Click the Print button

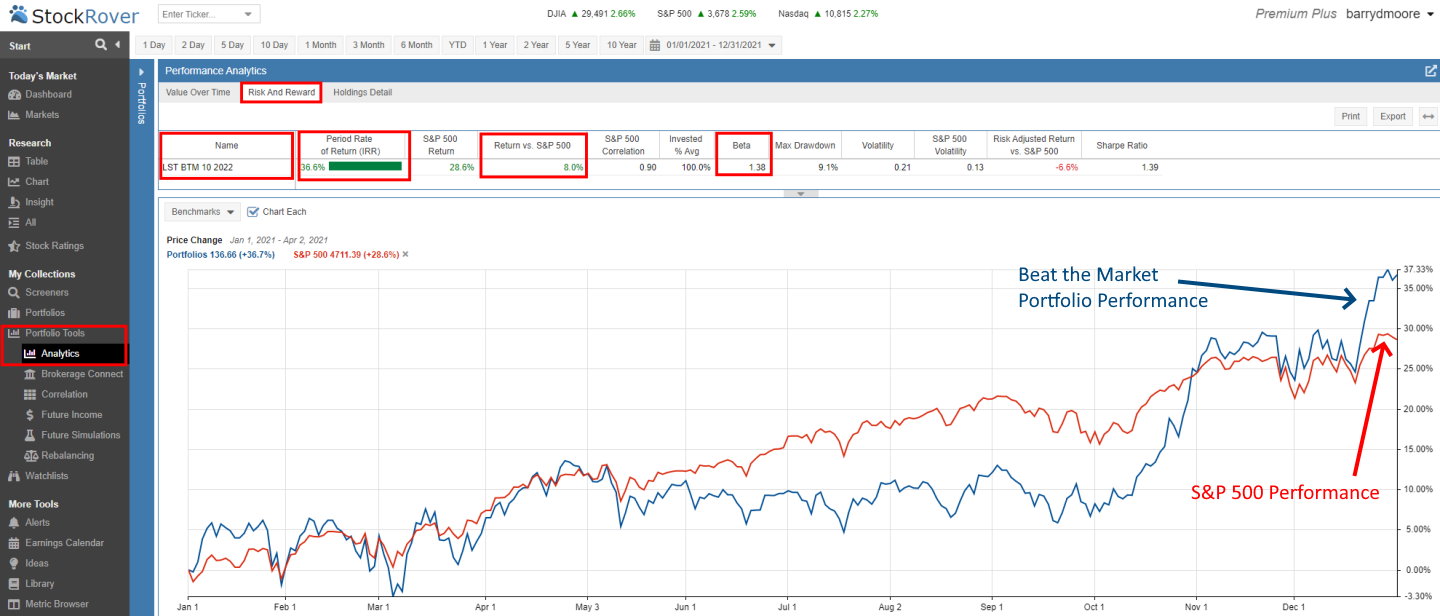pyautogui.click(x=1350, y=115)
